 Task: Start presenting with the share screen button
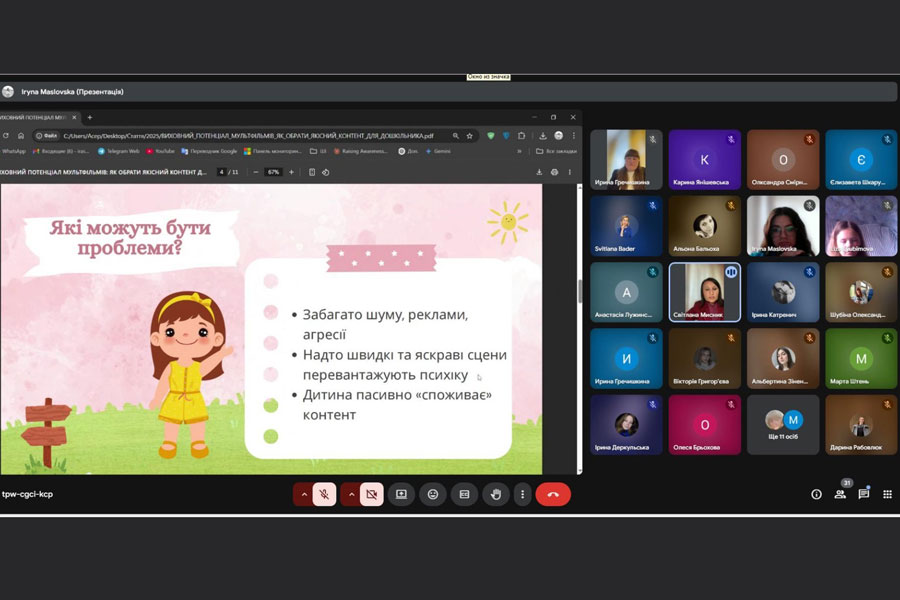pos(401,494)
